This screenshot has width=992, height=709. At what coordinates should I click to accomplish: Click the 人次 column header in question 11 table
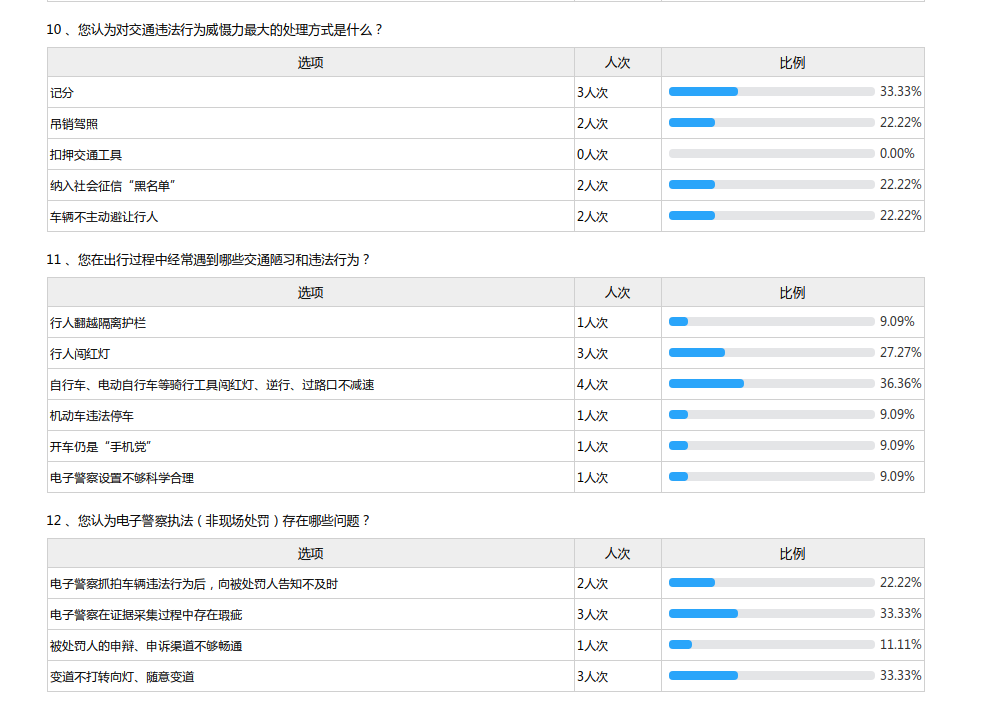pyautogui.click(x=617, y=293)
